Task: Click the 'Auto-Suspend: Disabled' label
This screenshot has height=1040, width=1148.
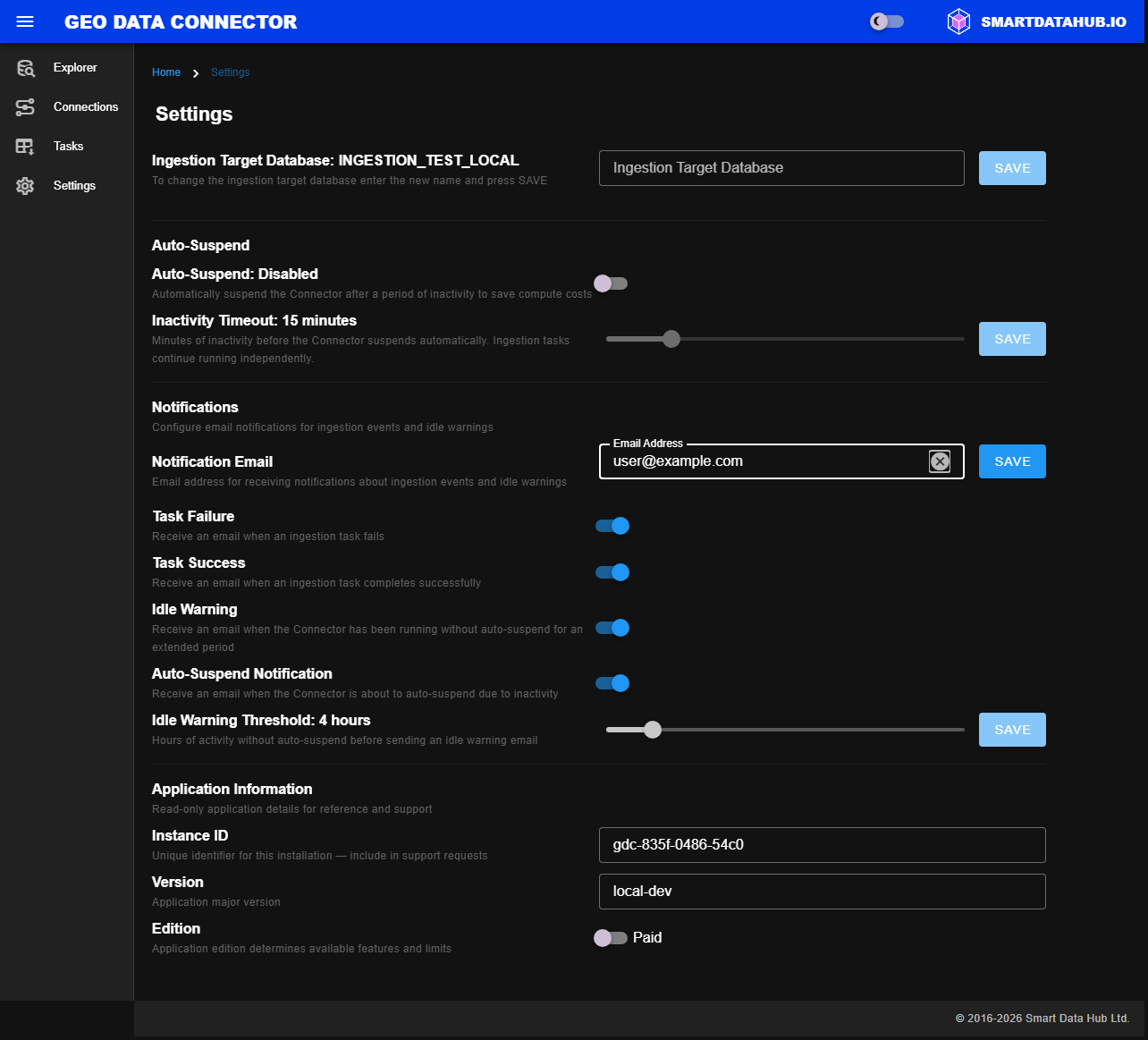Action: point(235,274)
